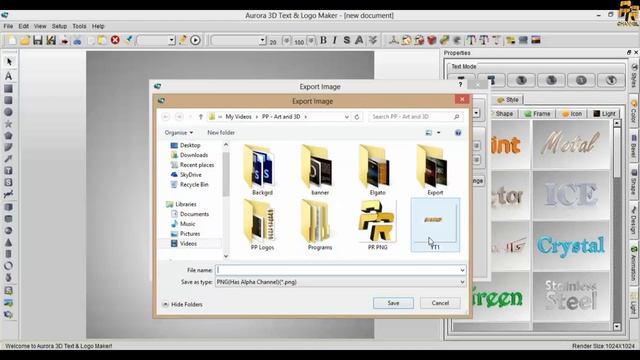
Task: Choose the circle shape tool in left toolbar
Action: [x=8, y=112]
